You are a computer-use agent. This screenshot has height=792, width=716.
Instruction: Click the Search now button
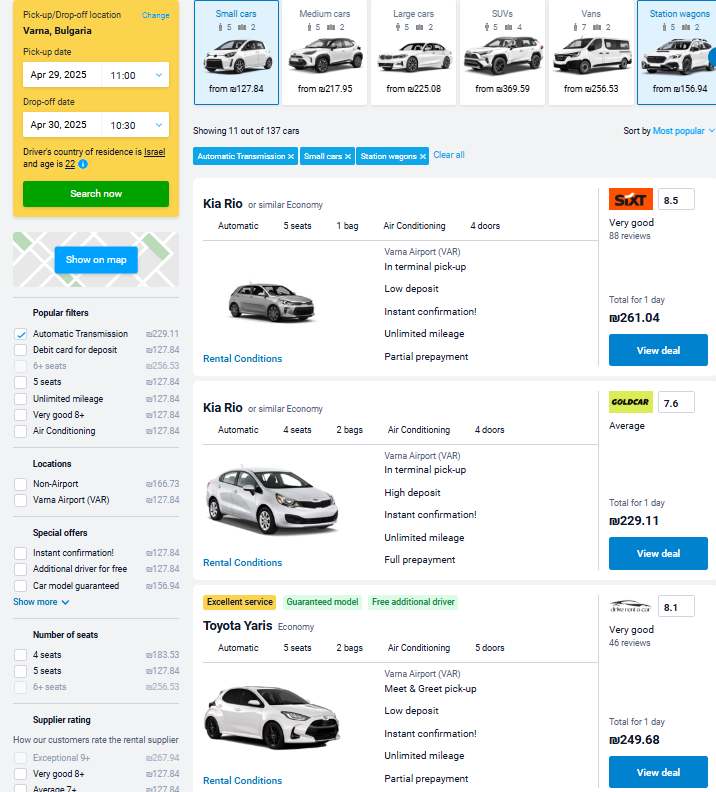tap(96, 194)
